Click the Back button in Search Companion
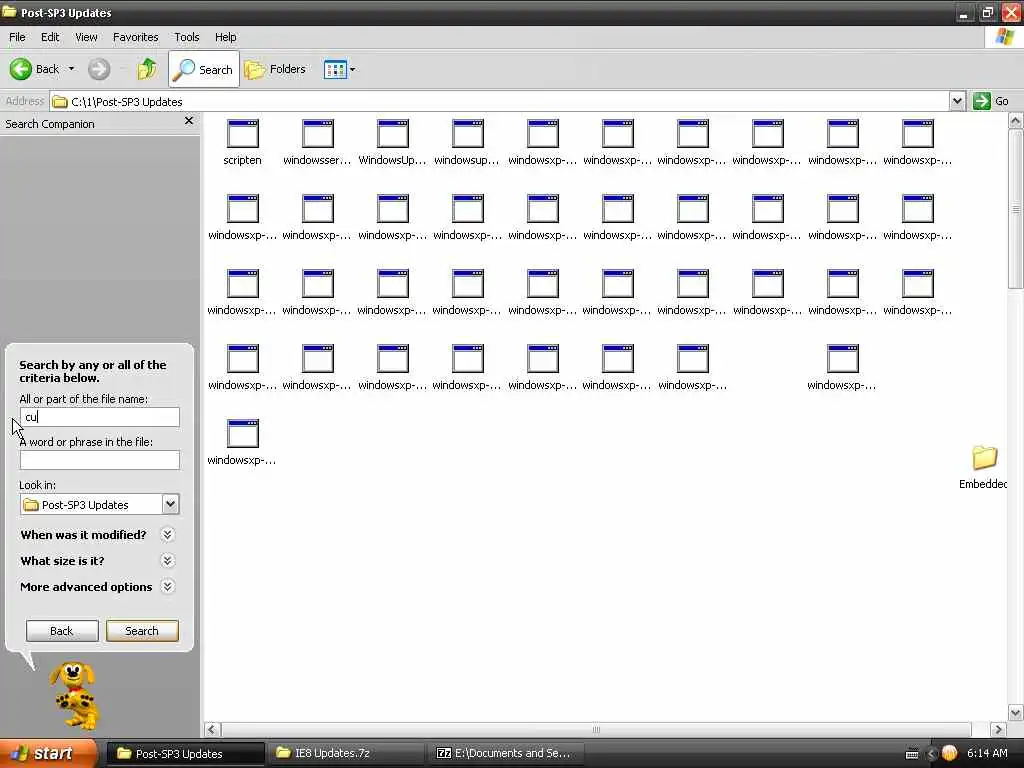The width and height of the screenshot is (1024, 768). (x=62, y=631)
